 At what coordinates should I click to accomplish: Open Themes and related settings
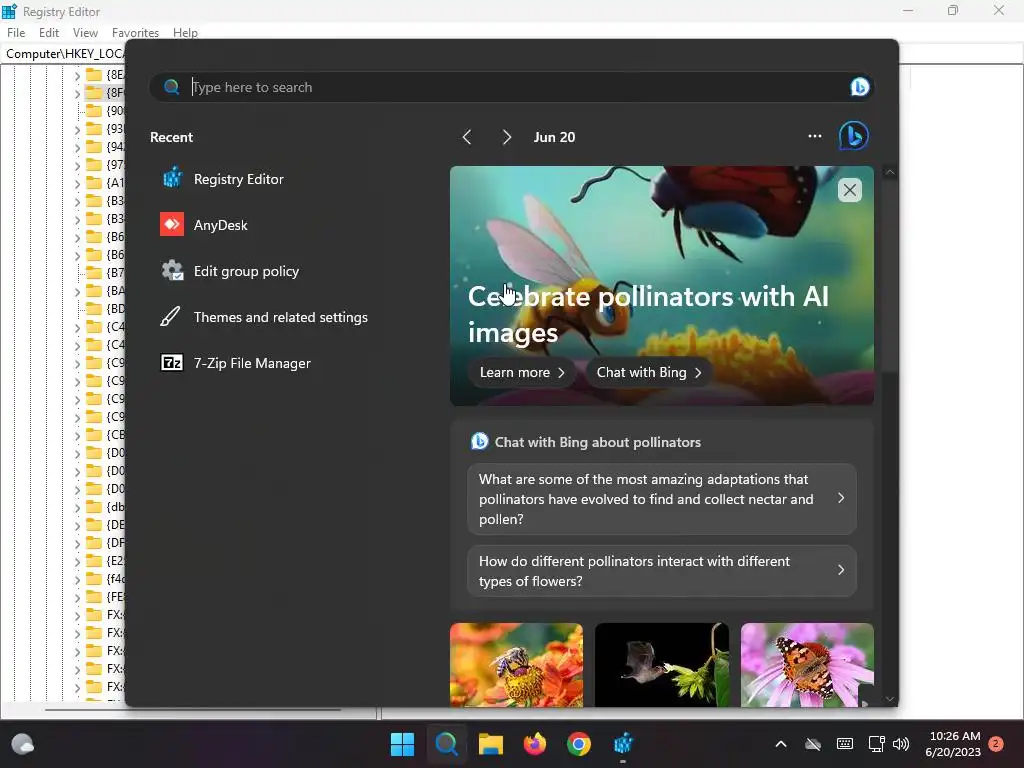click(x=264, y=317)
